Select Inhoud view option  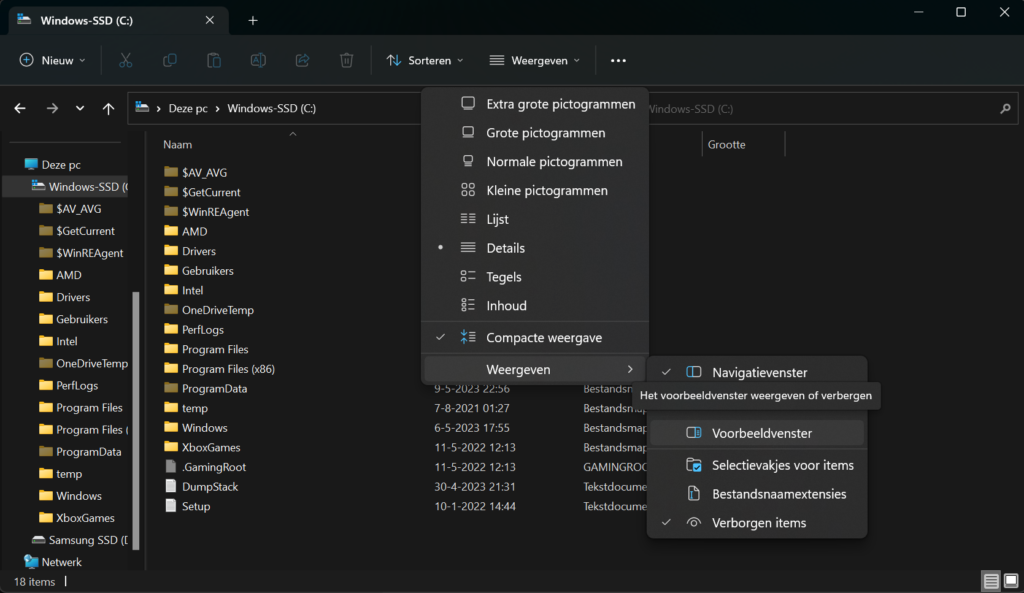535,305
